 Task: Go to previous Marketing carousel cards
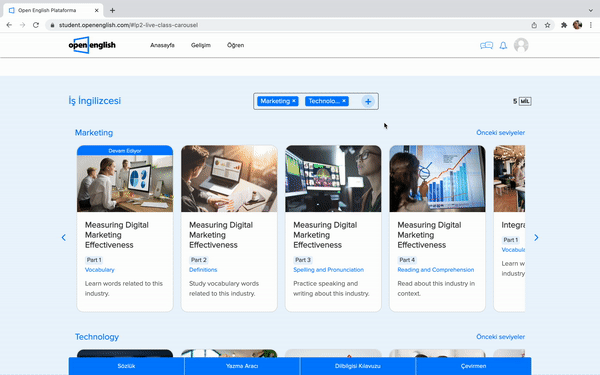click(x=64, y=238)
